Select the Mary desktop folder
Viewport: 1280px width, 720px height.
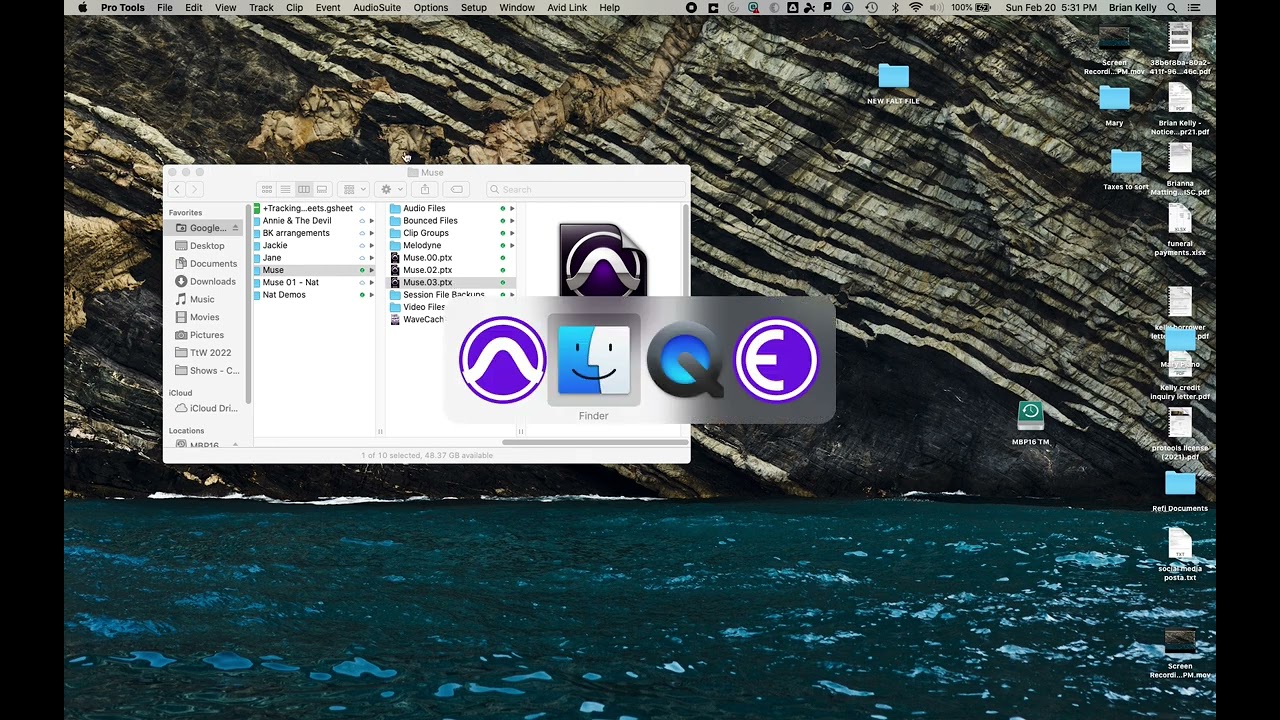click(1114, 106)
